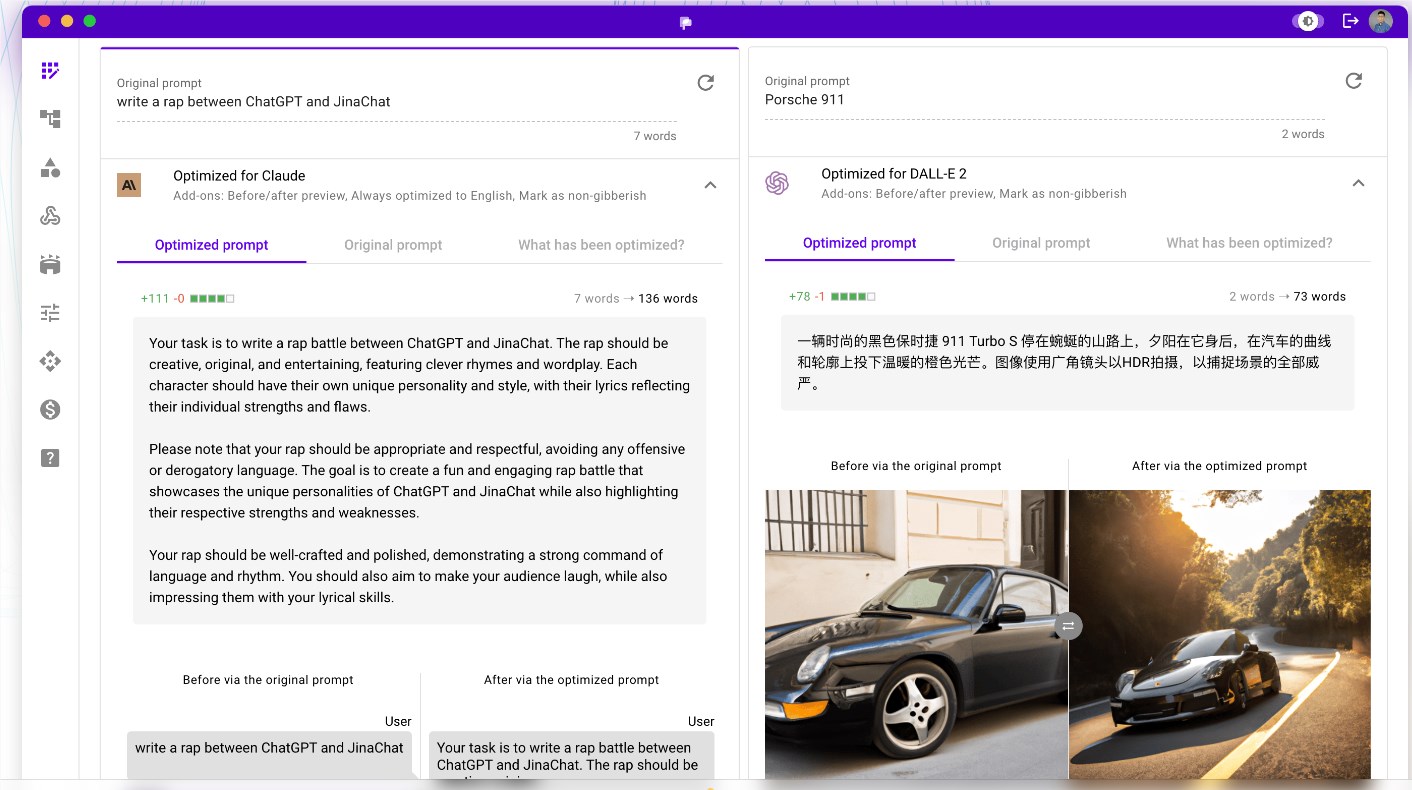Click 'After via the optimized prompt' in Claude card
1412x790 pixels.
click(x=571, y=680)
